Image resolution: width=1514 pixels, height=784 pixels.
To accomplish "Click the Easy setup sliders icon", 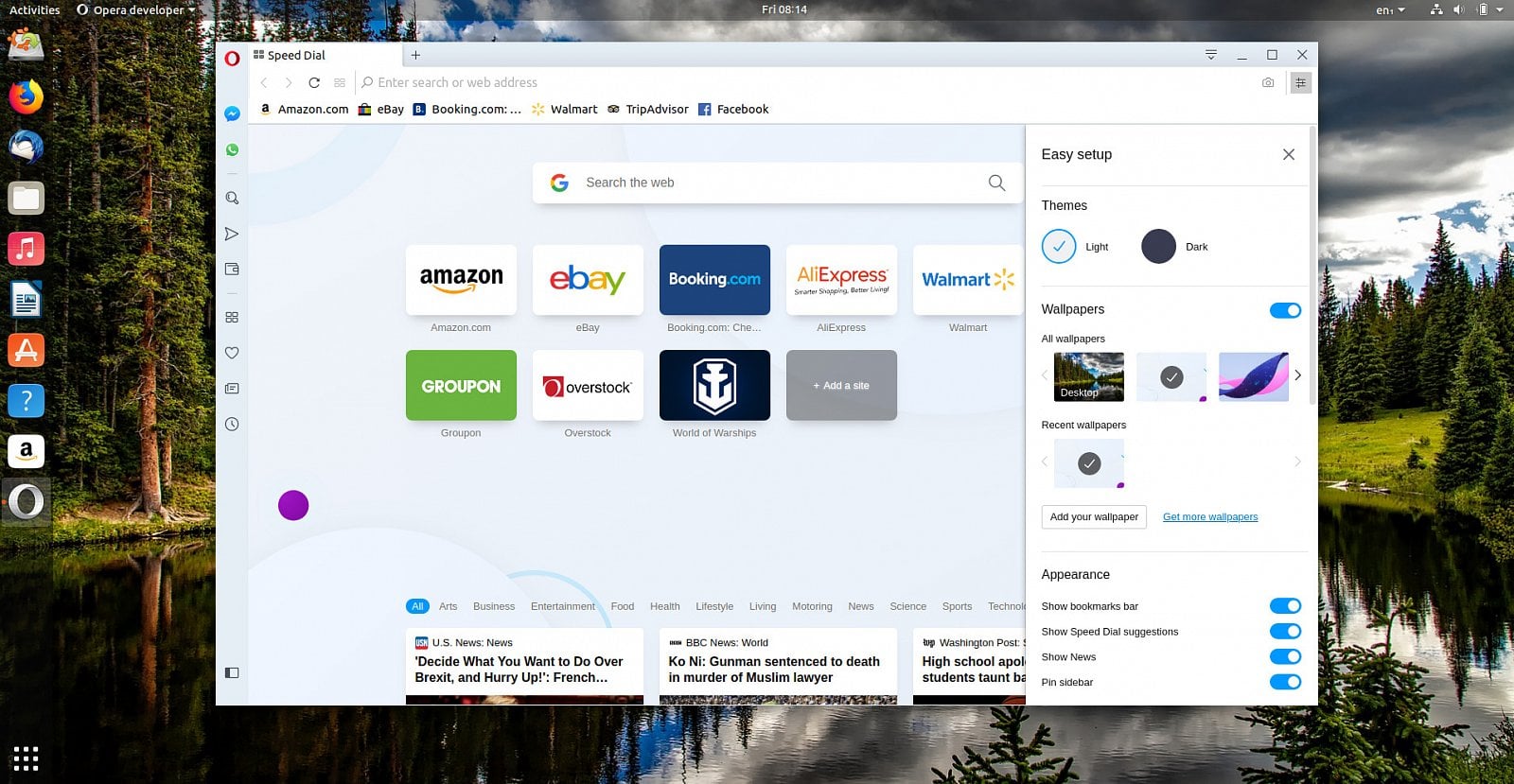I will 1301,82.
